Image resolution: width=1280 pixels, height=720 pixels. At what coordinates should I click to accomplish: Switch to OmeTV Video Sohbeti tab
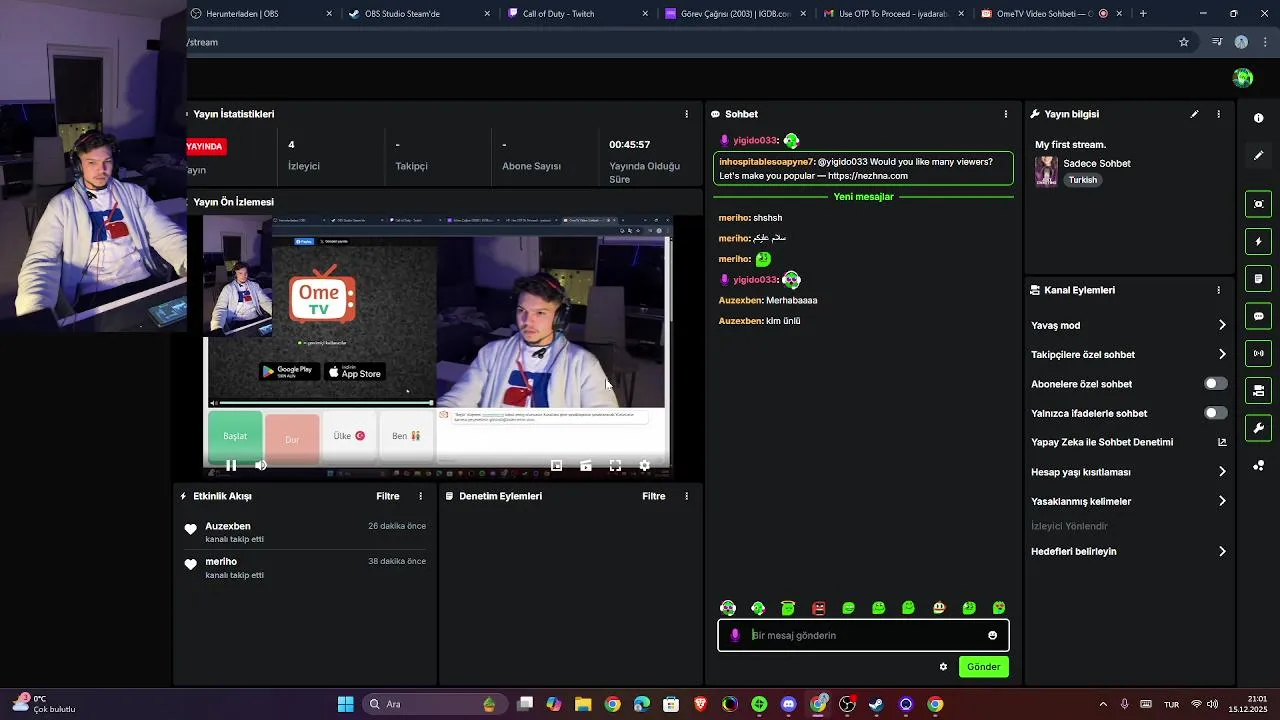(1051, 14)
